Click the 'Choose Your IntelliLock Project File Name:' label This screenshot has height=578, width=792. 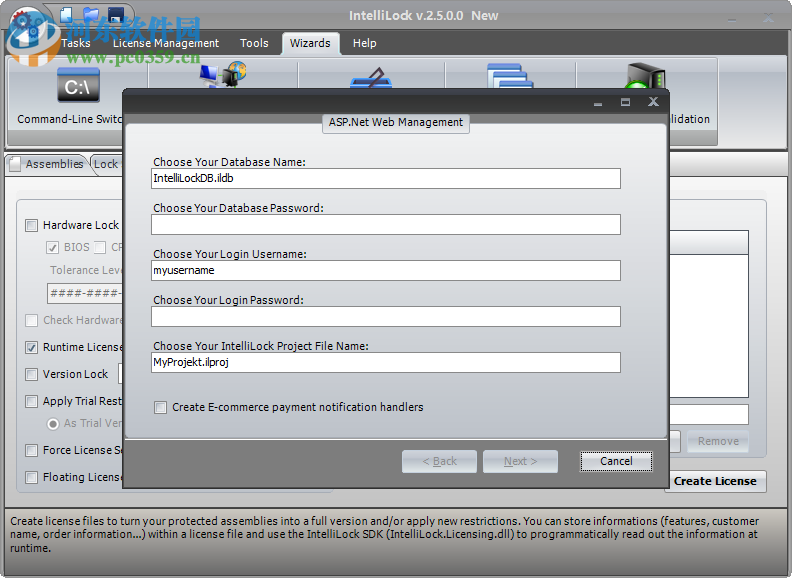(x=261, y=346)
